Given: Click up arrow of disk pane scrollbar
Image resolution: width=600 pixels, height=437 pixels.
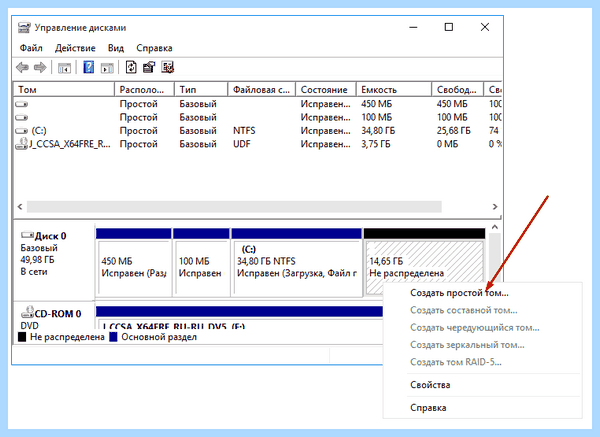Looking at the screenshot, I should point(494,227).
